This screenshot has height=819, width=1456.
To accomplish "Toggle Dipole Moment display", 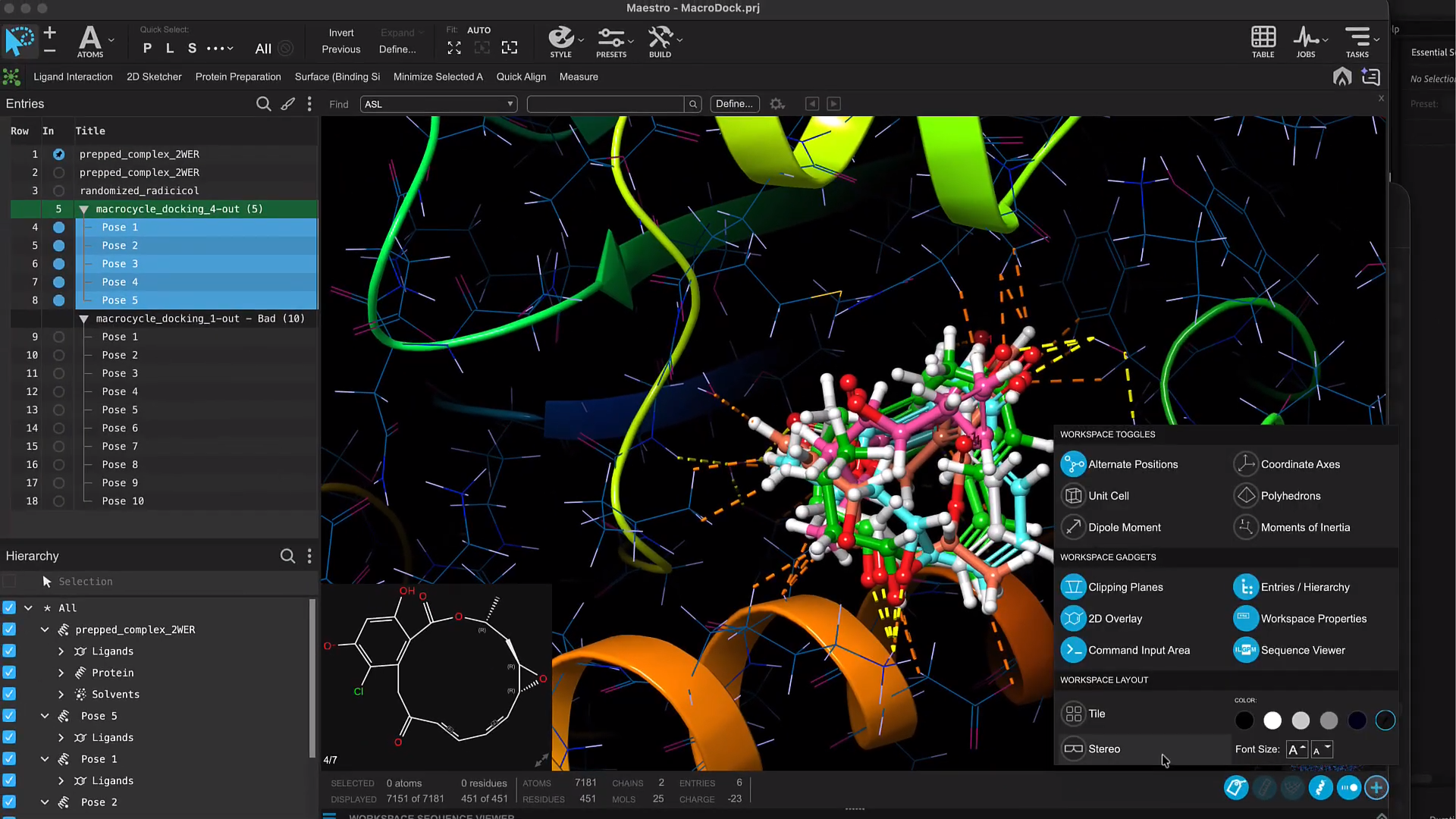I will pyautogui.click(x=1111, y=528).
